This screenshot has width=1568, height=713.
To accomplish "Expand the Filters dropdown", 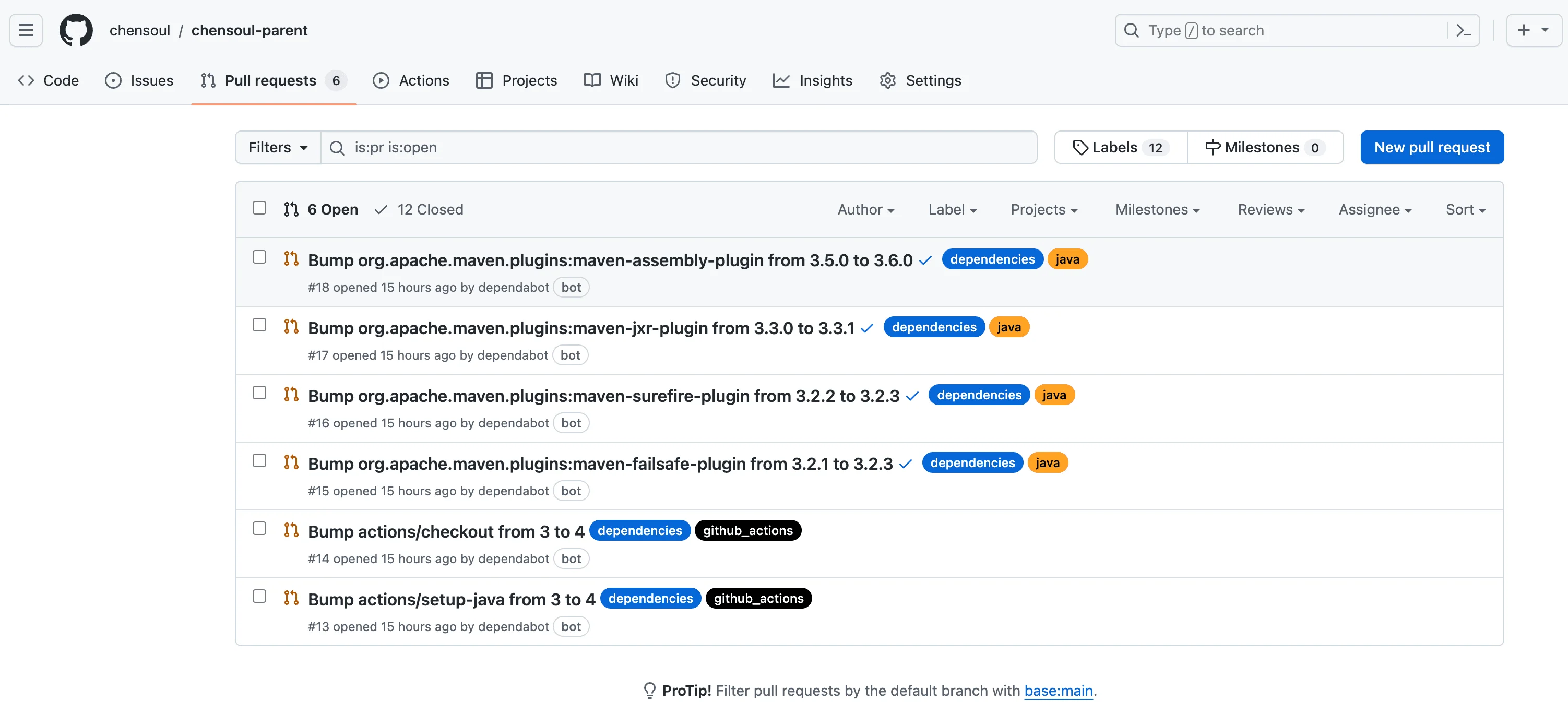I will click(278, 147).
